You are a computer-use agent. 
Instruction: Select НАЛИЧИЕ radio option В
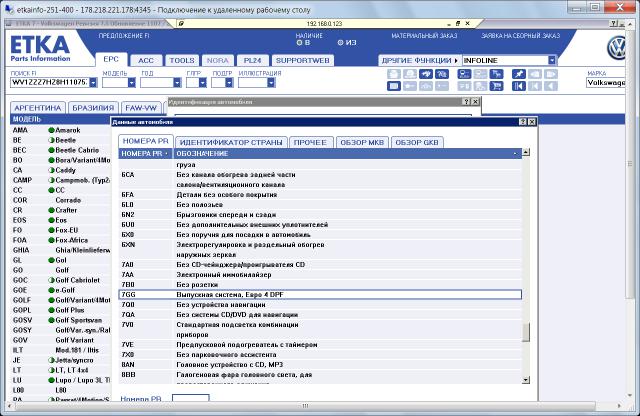(x=299, y=42)
